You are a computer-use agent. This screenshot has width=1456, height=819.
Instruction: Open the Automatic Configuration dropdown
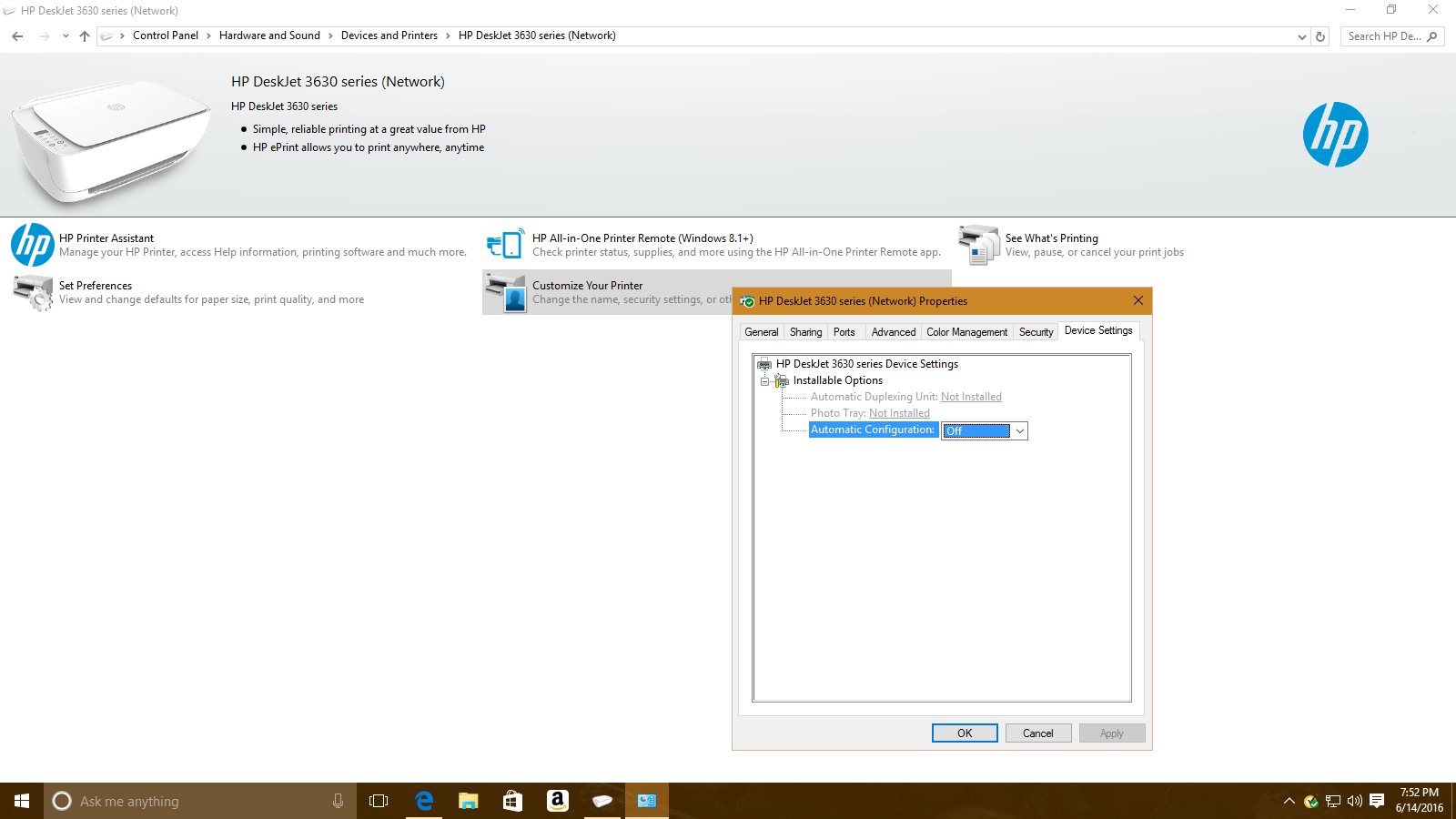pyautogui.click(x=1019, y=431)
